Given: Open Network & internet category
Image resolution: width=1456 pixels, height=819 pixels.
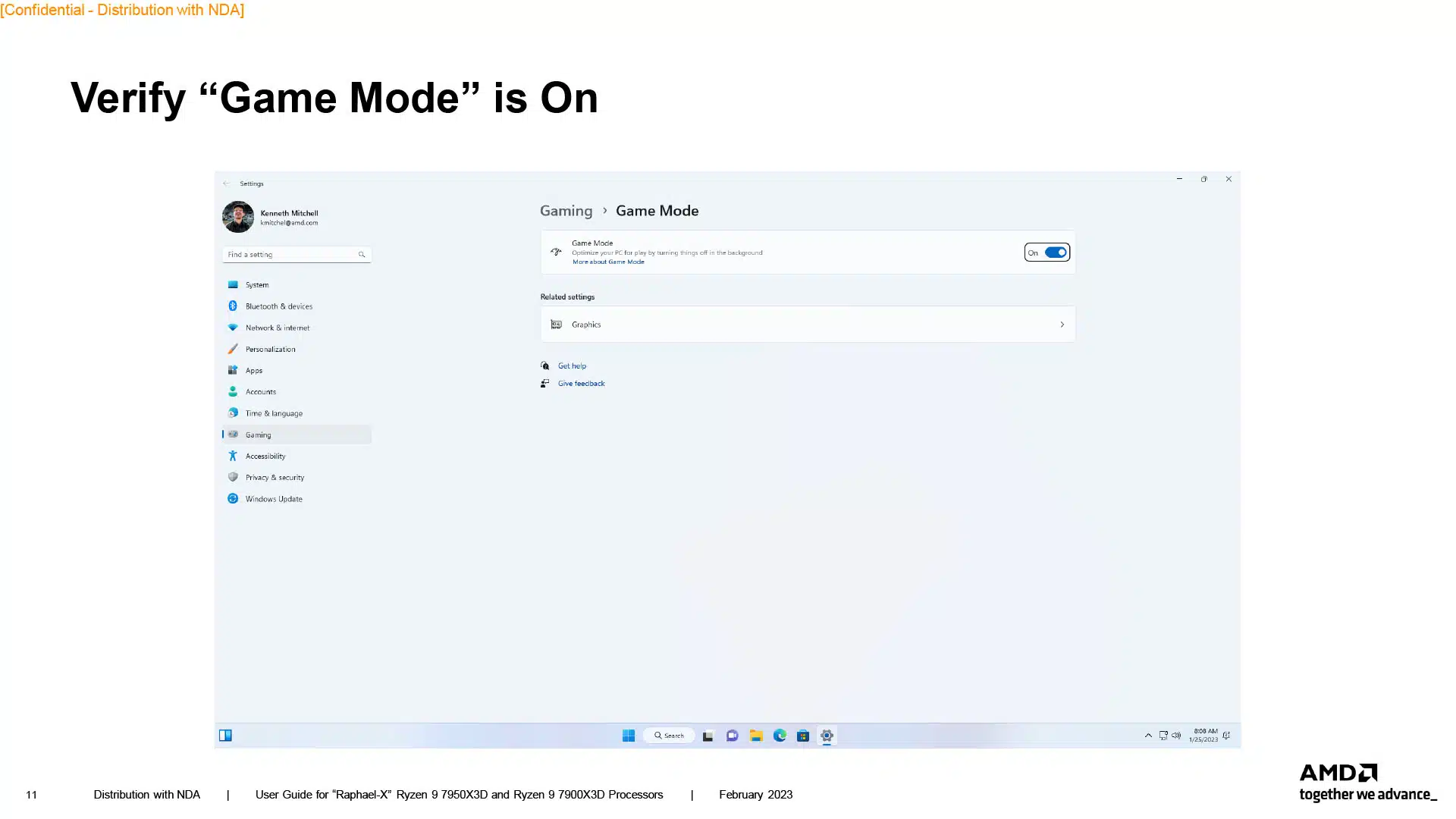Looking at the screenshot, I should (x=297, y=328).
